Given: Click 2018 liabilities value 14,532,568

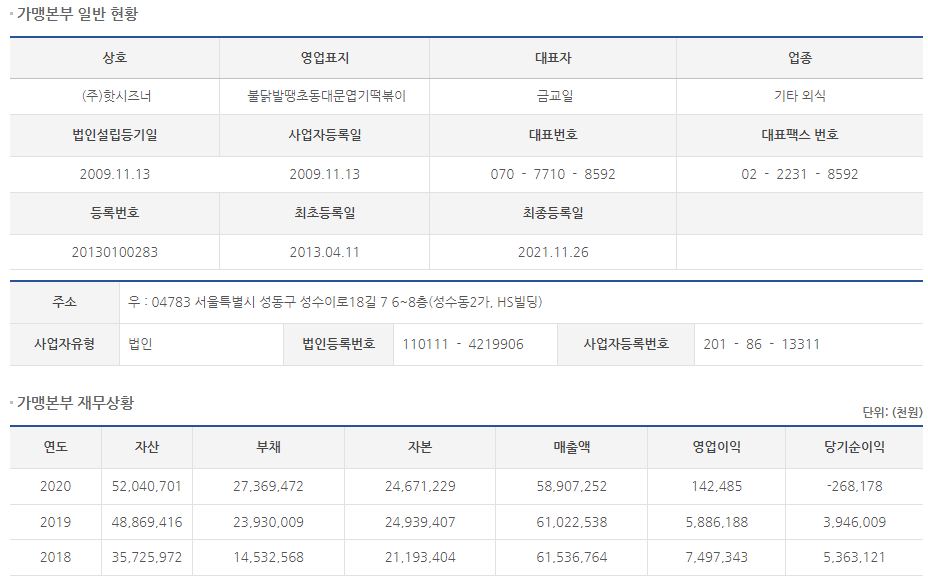Looking at the screenshot, I should pos(268,557).
